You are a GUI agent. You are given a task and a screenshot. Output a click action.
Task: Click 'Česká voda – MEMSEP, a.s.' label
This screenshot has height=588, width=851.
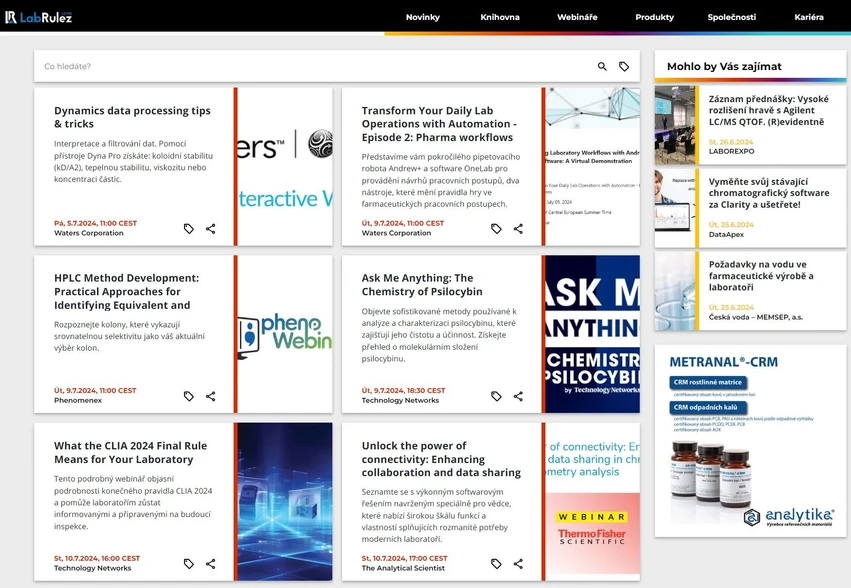point(755,317)
